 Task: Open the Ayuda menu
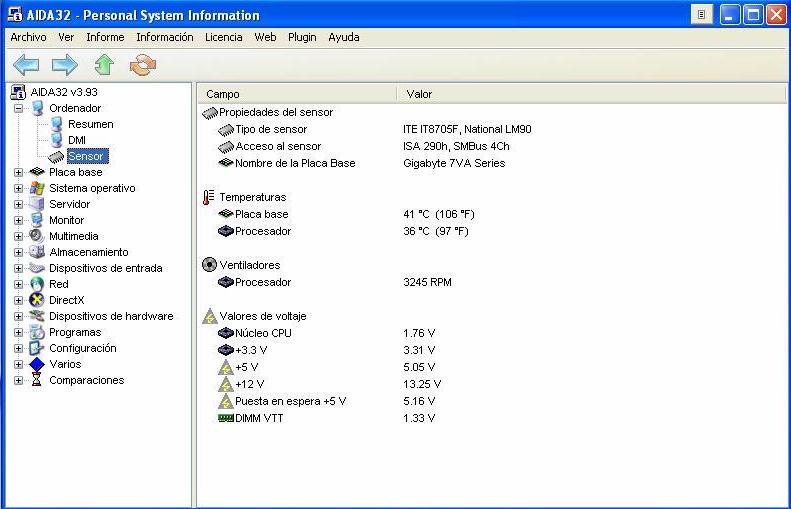(x=344, y=37)
